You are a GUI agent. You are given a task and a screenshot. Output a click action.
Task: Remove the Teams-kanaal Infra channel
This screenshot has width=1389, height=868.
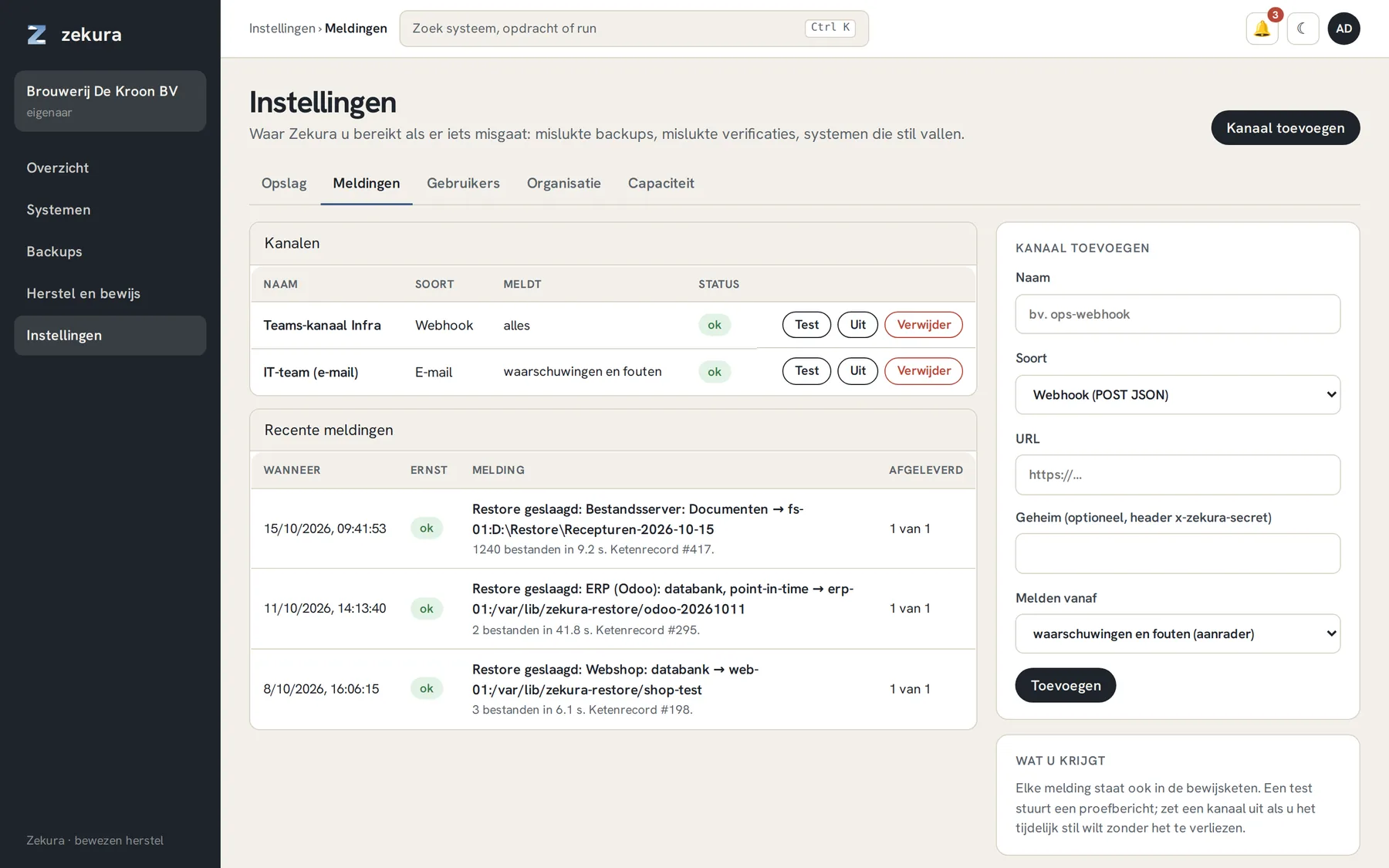pyautogui.click(x=924, y=325)
